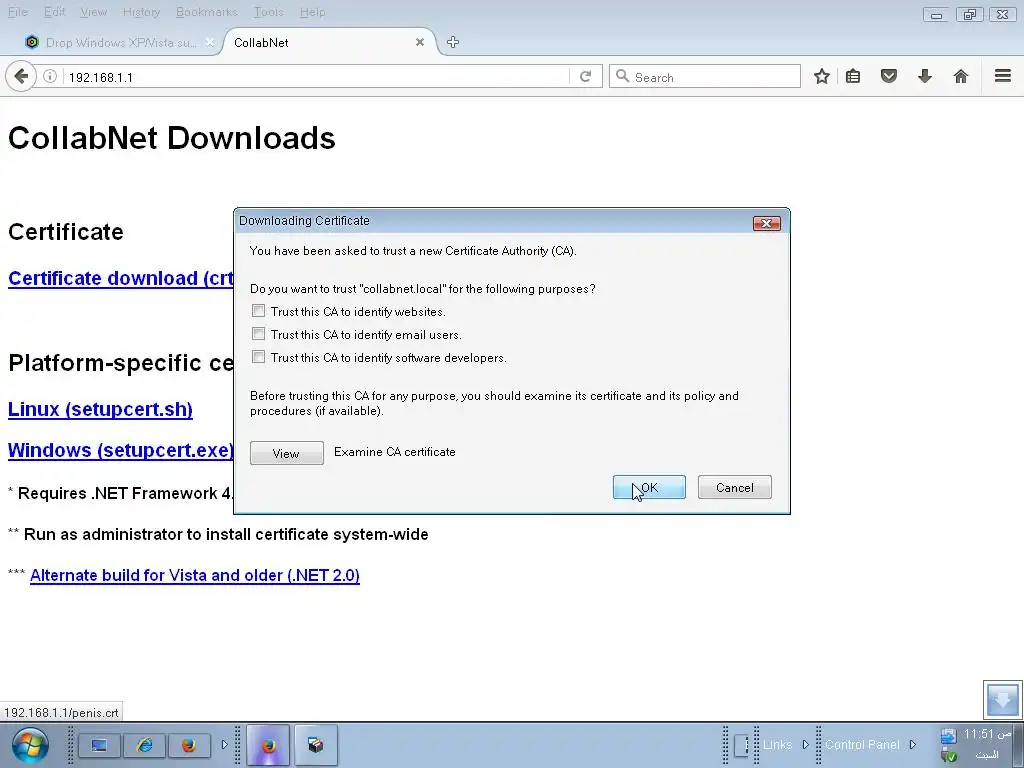Show site information icon in address bar

(50, 76)
